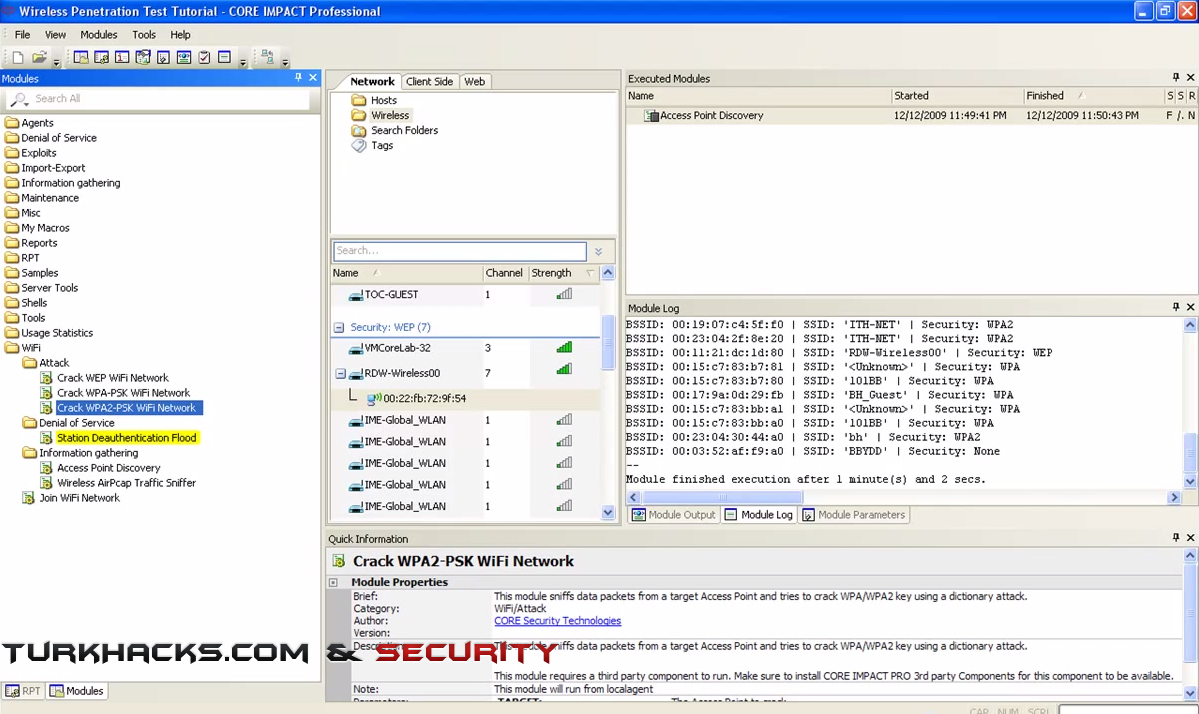Open the File menu
The width and height of the screenshot is (1199, 714).
click(x=22, y=34)
